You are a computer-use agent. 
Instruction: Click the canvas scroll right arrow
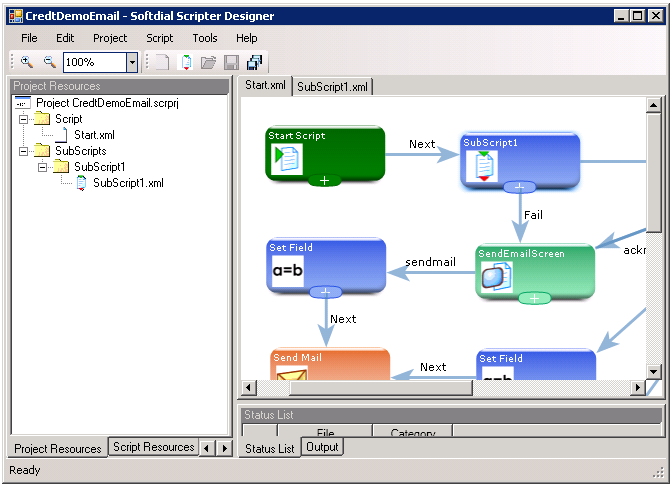pos(638,388)
